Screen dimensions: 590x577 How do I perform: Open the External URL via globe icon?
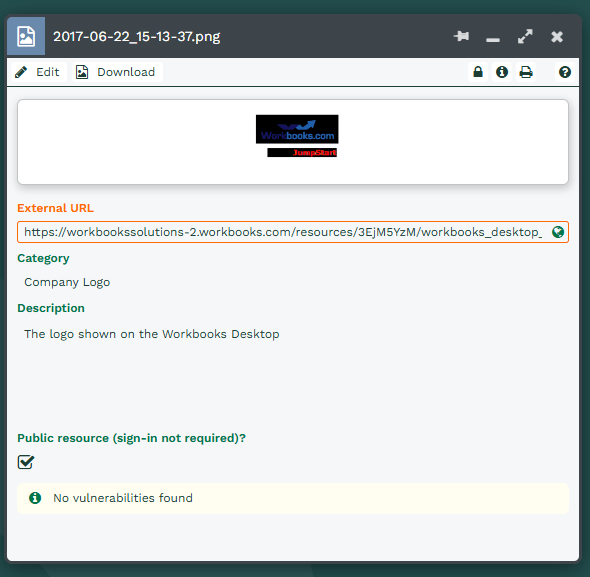point(558,232)
